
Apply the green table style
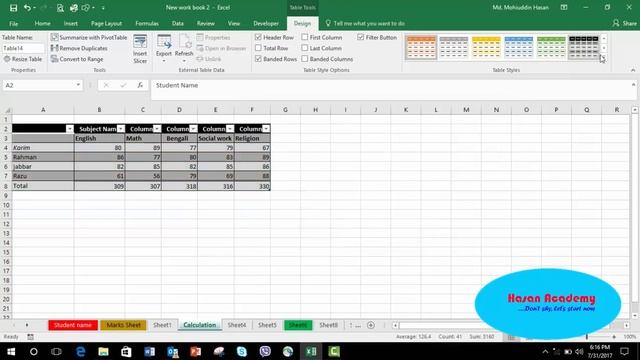(551, 47)
